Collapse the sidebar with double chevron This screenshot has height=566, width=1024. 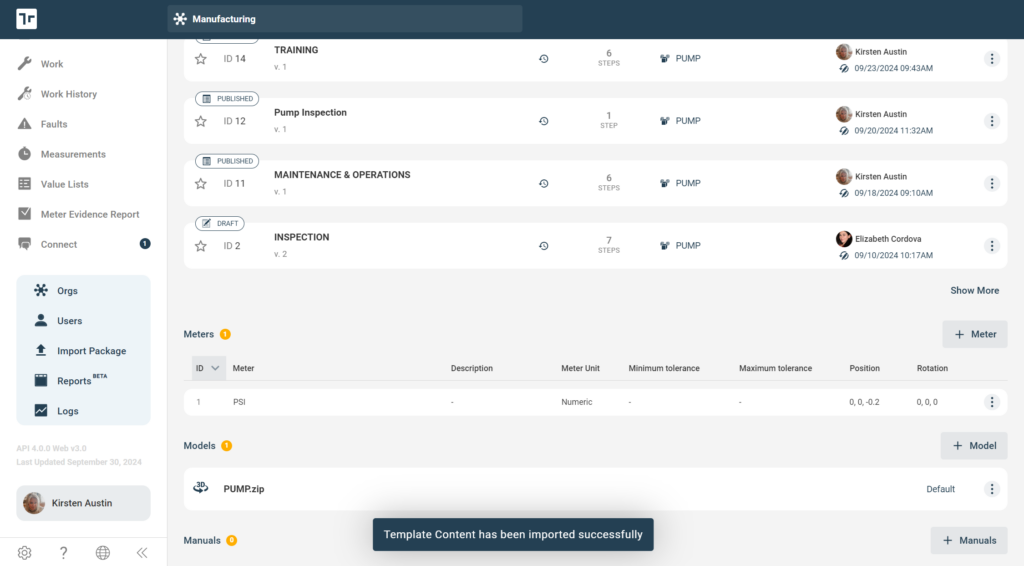pyautogui.click(x=142, y=552)
